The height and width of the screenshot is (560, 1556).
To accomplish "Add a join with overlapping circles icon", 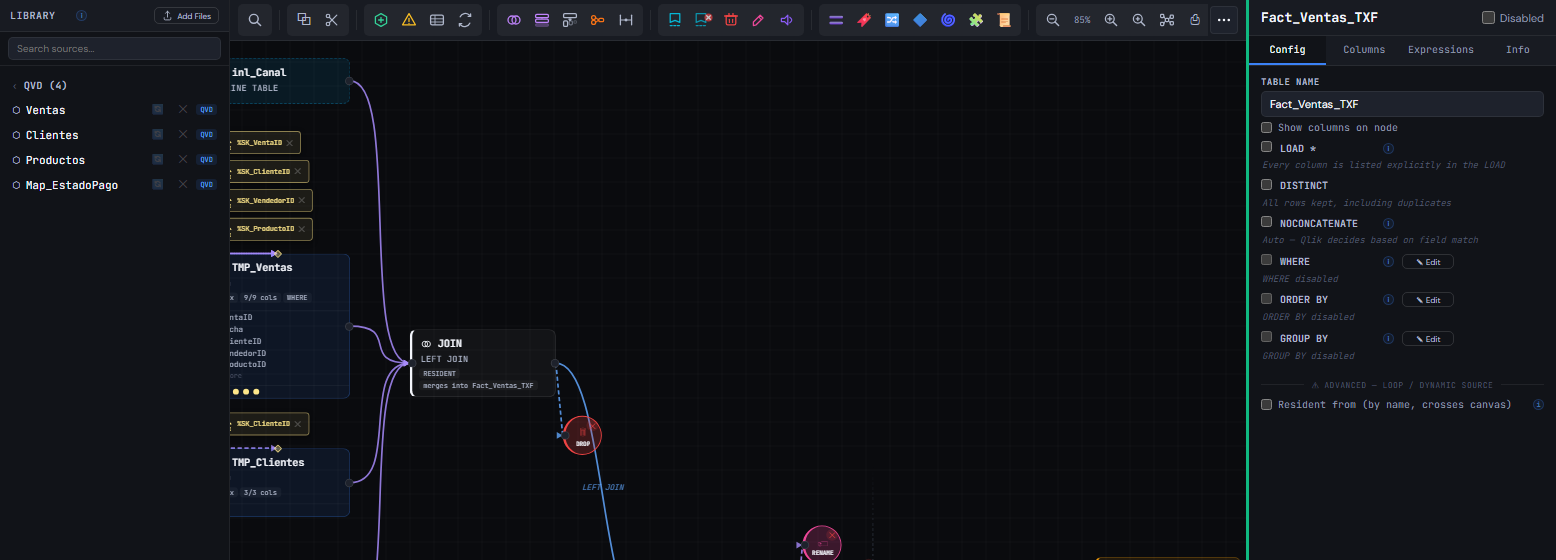I will pyautogui.click(x=514, y=20).
